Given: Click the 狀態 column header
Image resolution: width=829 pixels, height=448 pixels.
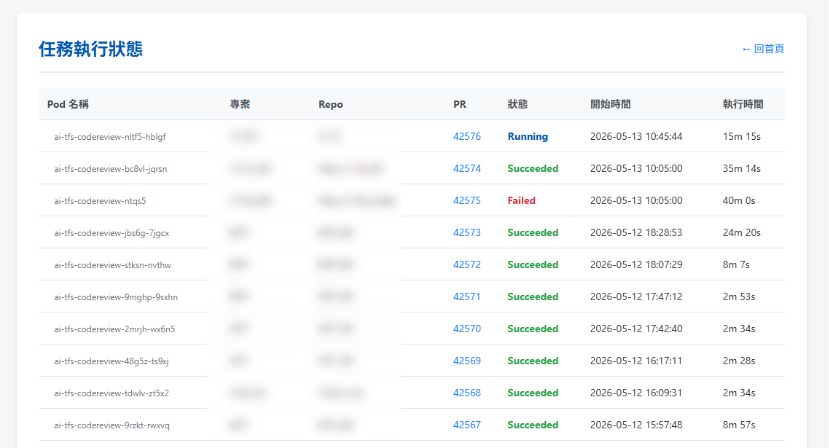Looking at the screenshot, I should (x=518, y=104).
